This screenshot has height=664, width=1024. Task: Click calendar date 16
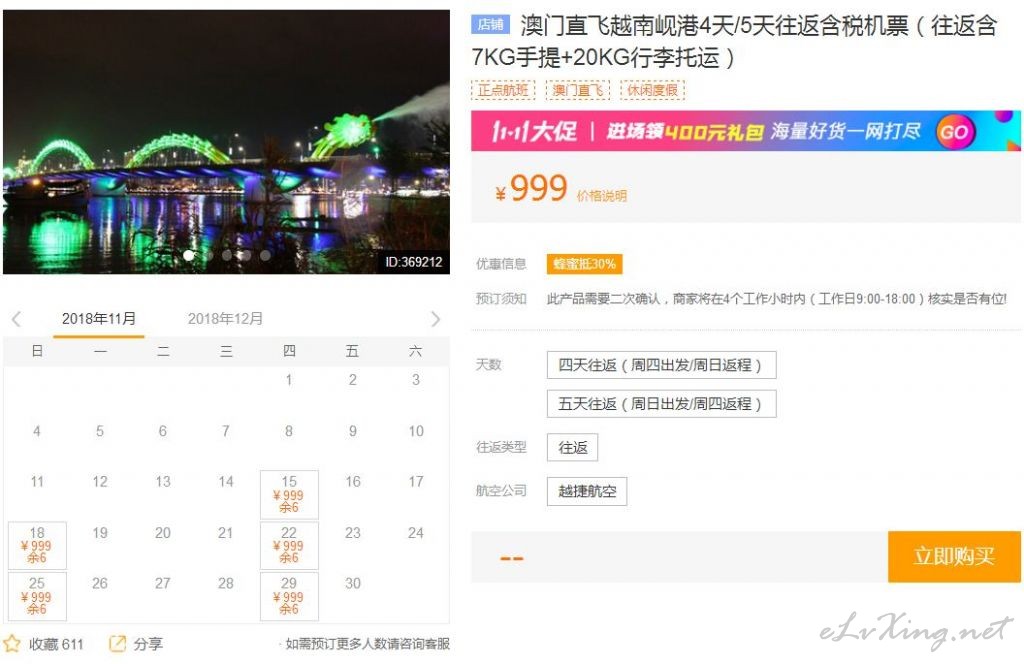353,482
